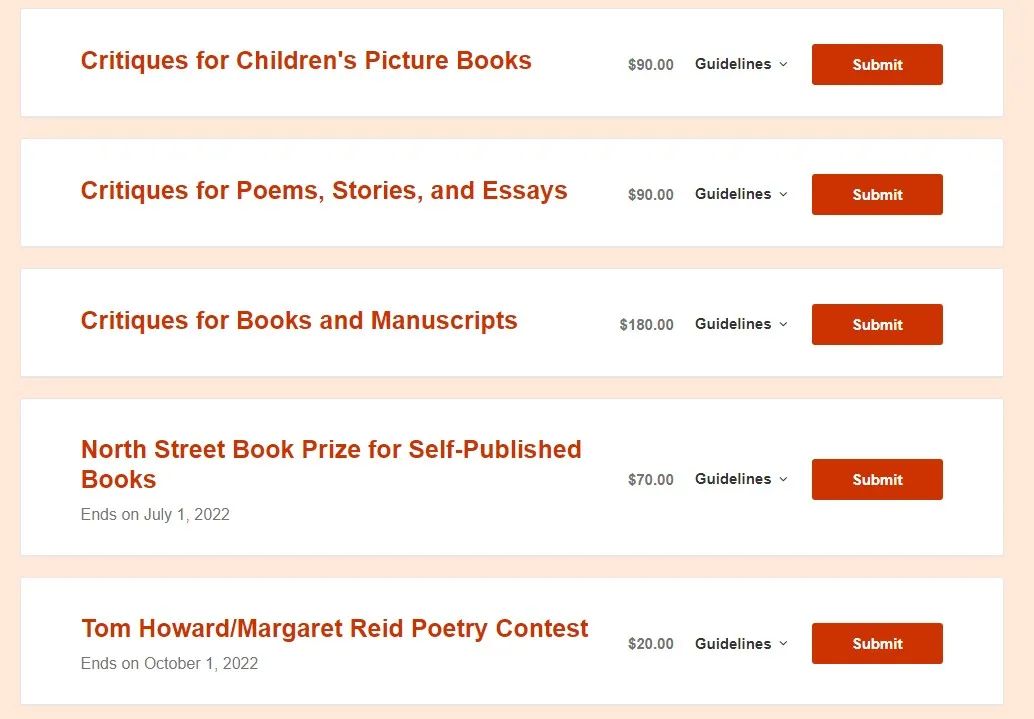Open Tom Howard/Margaret Reid Poetry Contest listing

pos(335,629)
